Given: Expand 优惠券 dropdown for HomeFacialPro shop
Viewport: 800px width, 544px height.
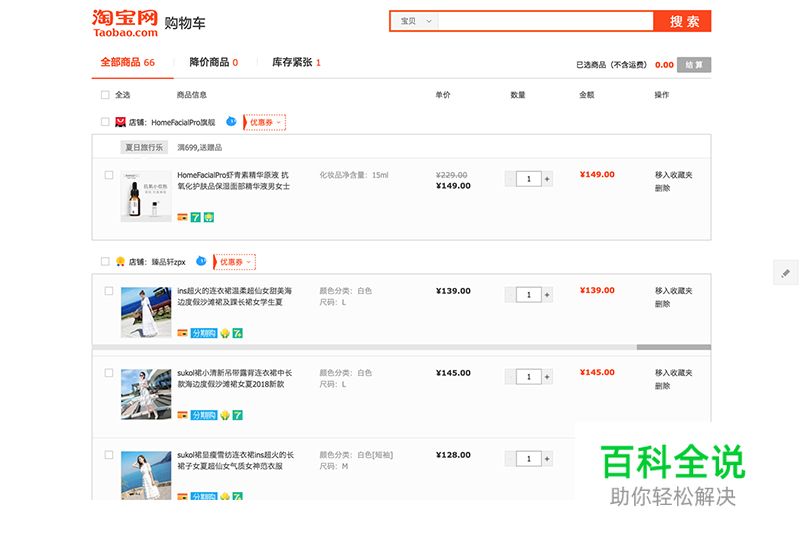Looking at the screenshot, I should pyautogui.click(x=265, y=122).
